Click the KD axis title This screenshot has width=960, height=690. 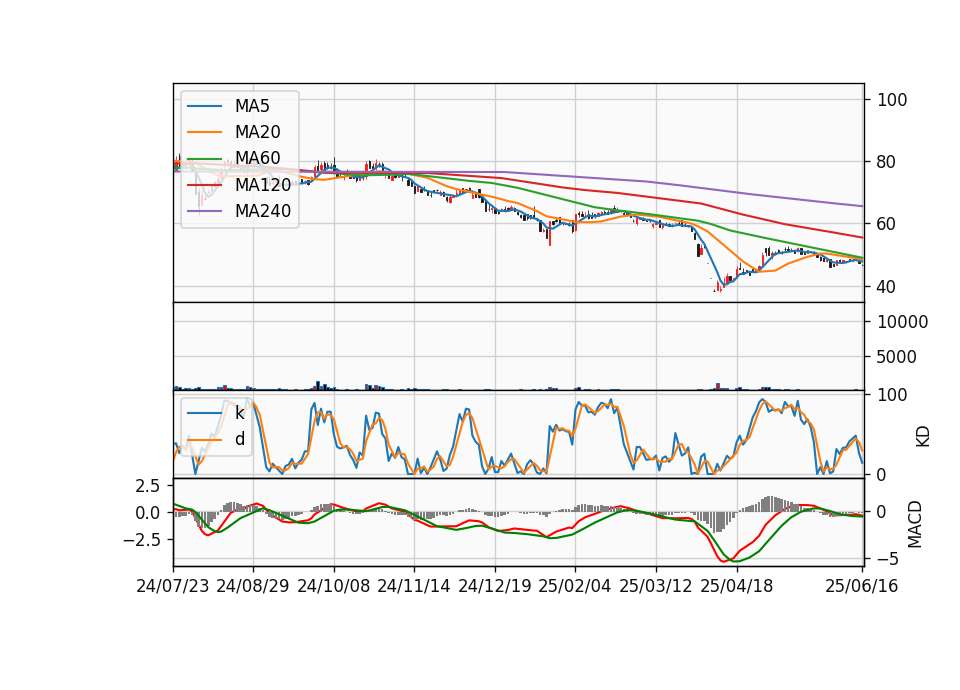[923, 437]
